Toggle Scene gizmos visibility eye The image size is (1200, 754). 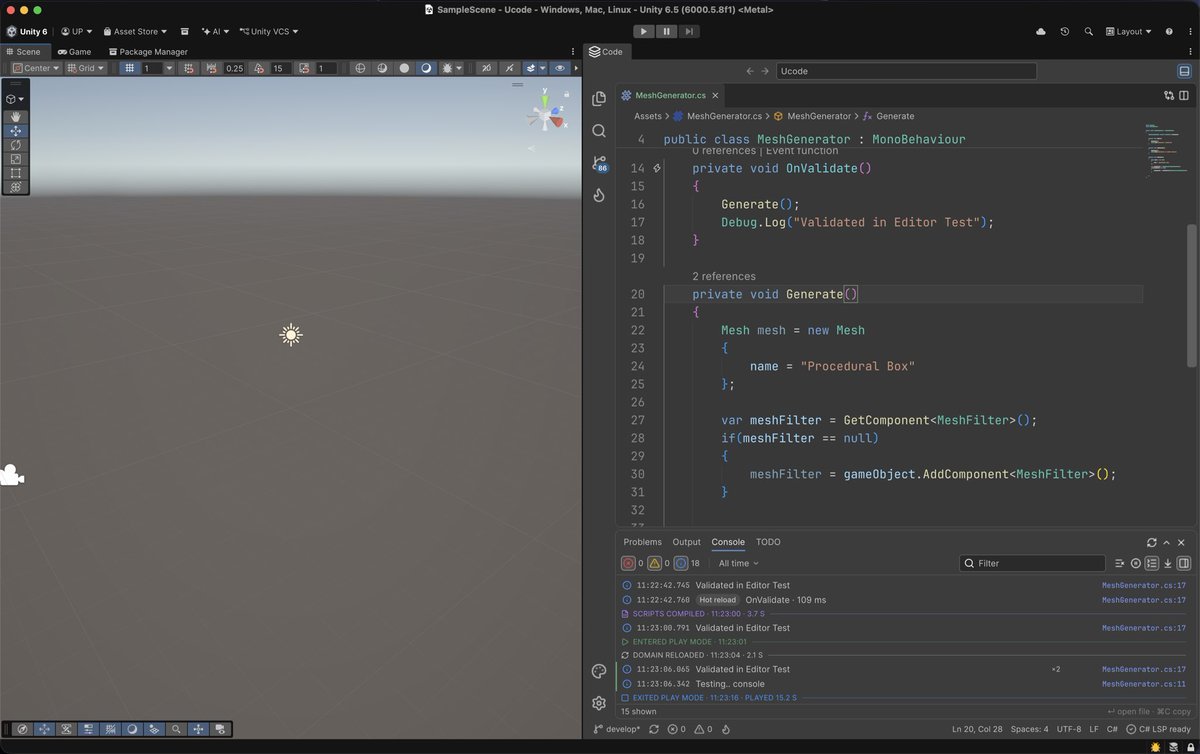pyautogui.click(x=560, y=68)
